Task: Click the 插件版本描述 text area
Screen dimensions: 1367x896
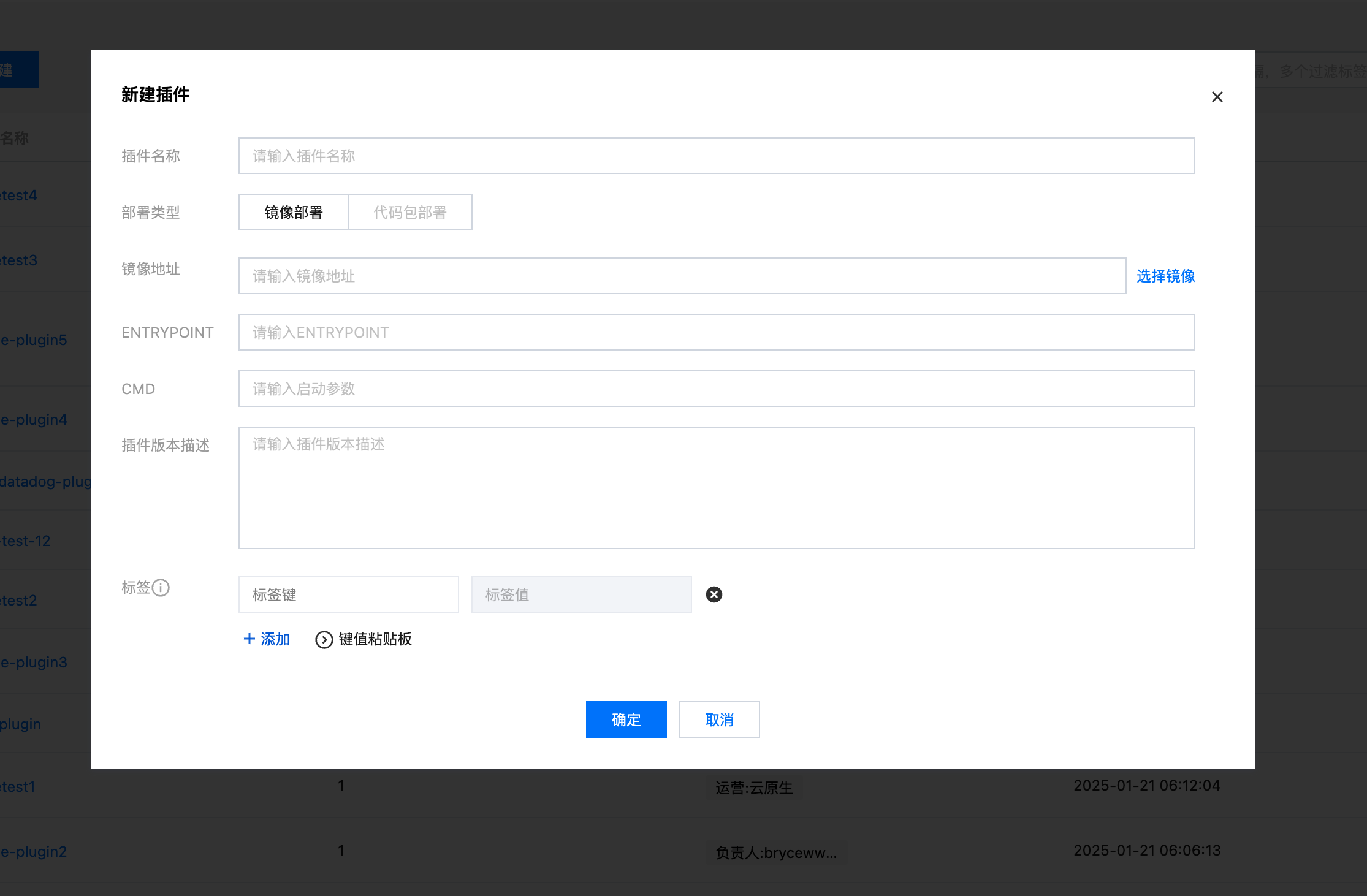Action: point(716,488)
